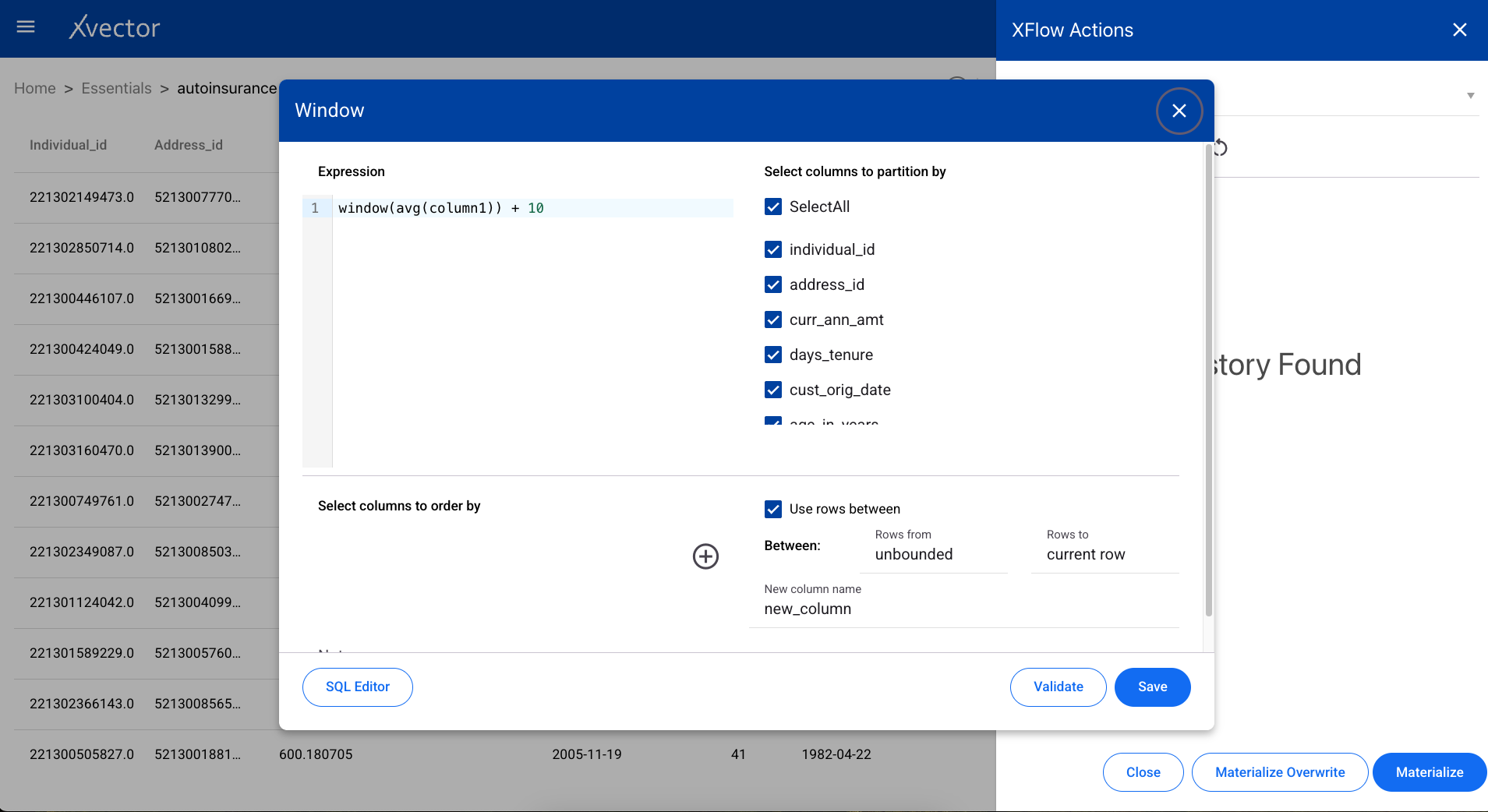Open the SQL Editor

tap(358, 687)
